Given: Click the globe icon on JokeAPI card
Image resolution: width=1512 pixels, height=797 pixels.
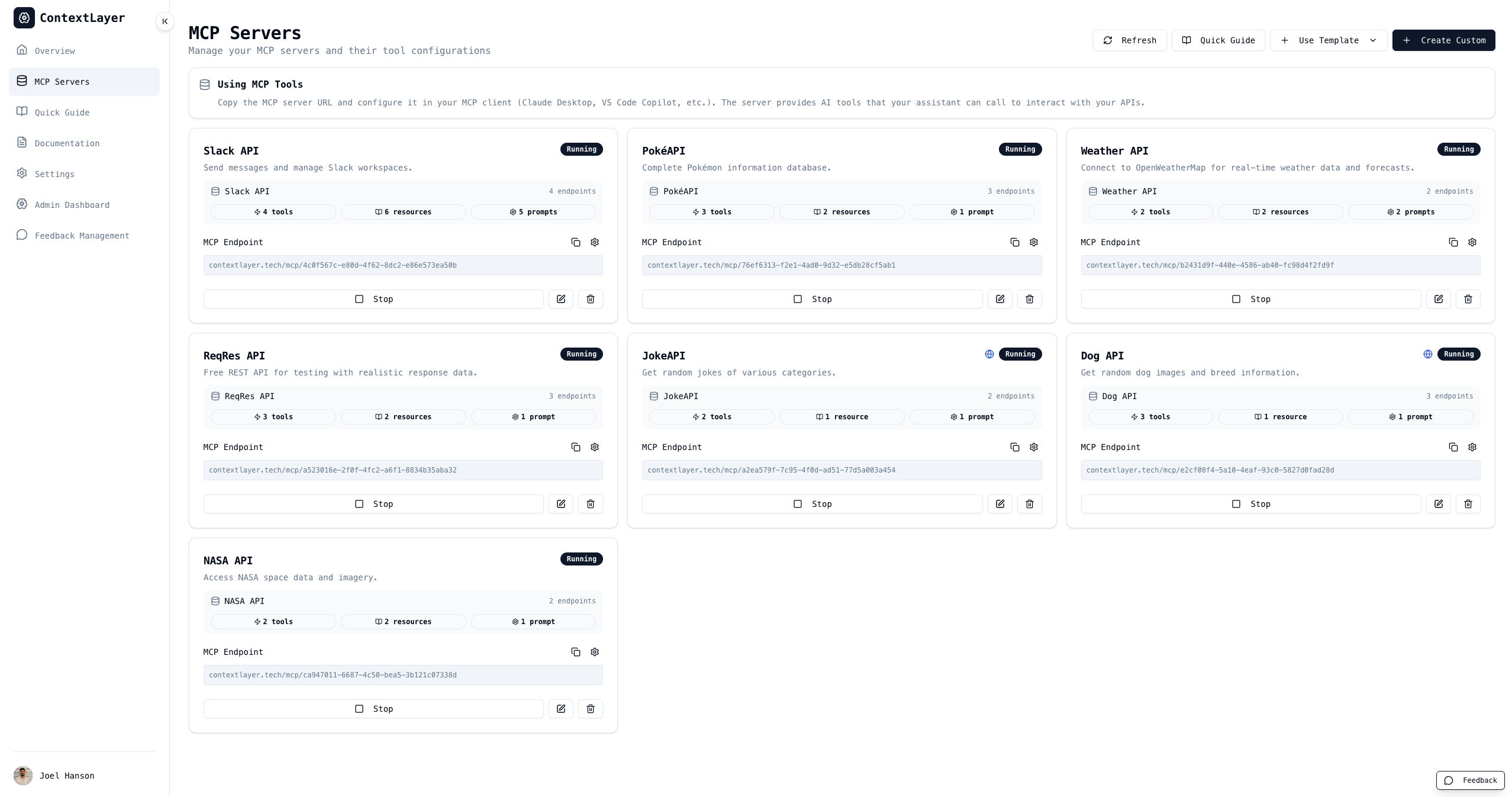Looking at the screenshot, I should (x=989, y=353).
